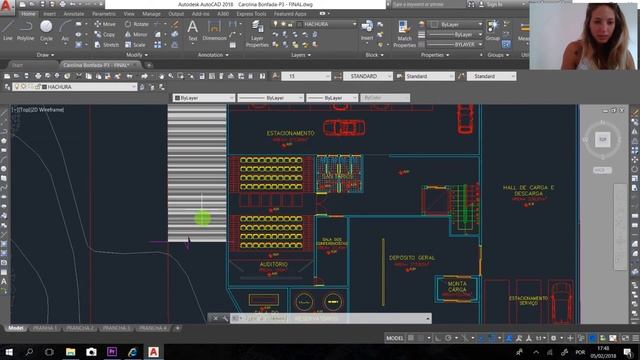Expand the Block panel
The image size is (640, 360).
pos(374,55)
